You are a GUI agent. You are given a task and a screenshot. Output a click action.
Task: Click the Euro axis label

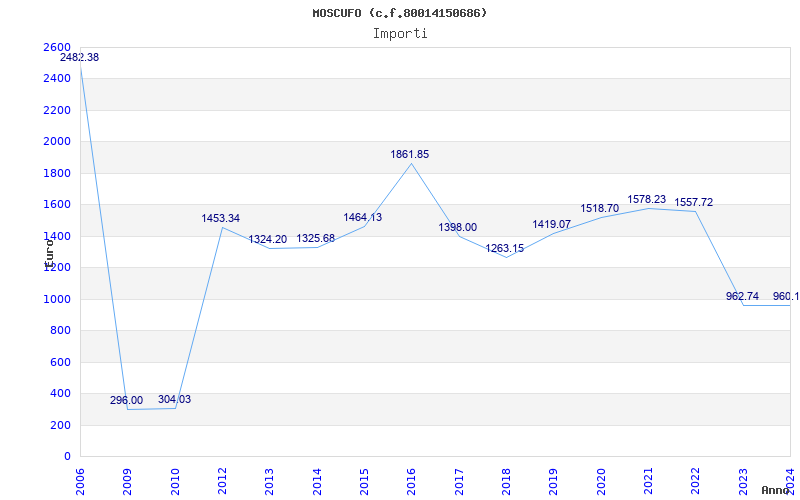49,253
